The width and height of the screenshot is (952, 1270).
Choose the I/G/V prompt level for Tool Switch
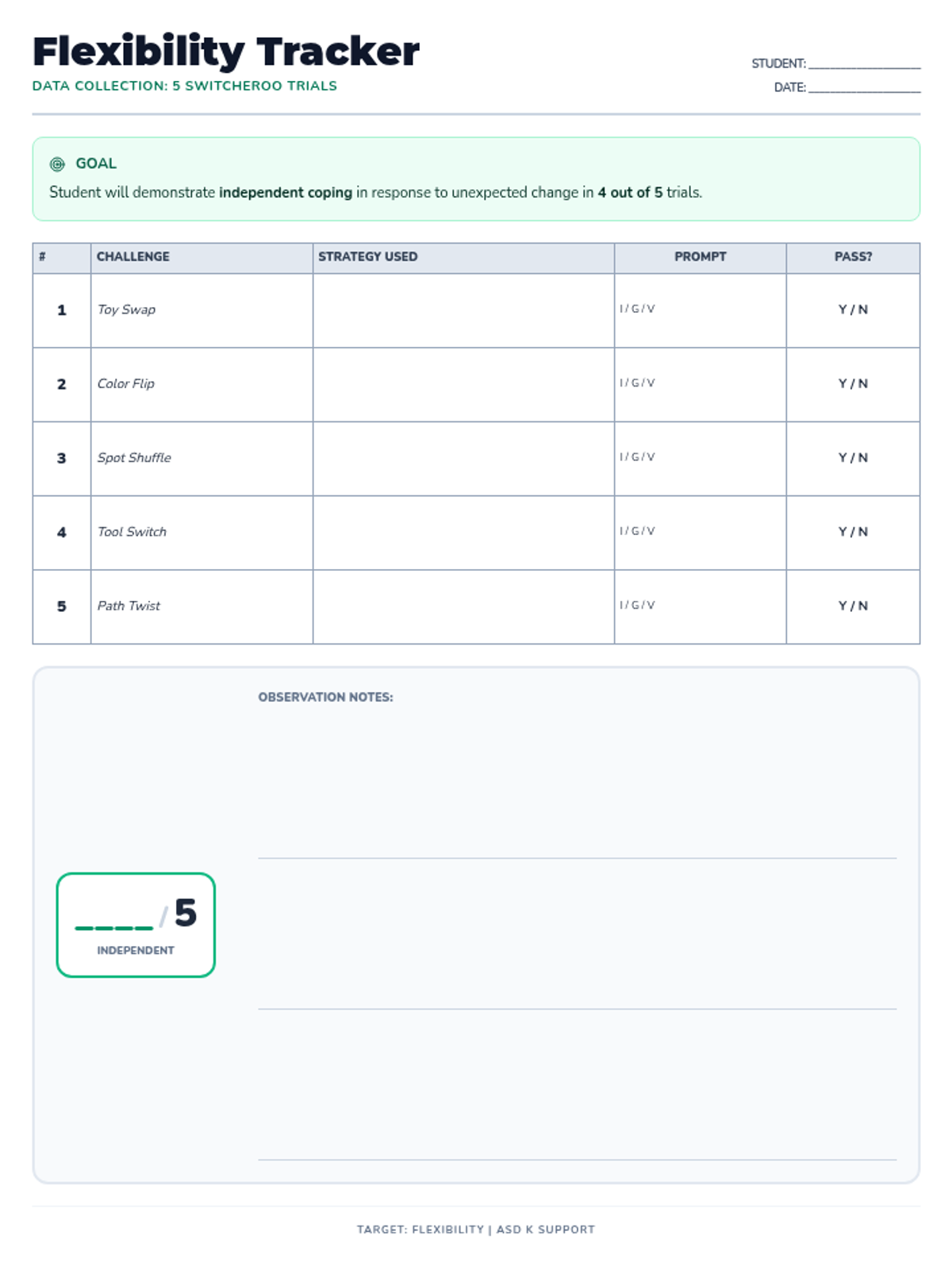pyautogui.click(x=637, y=531)
